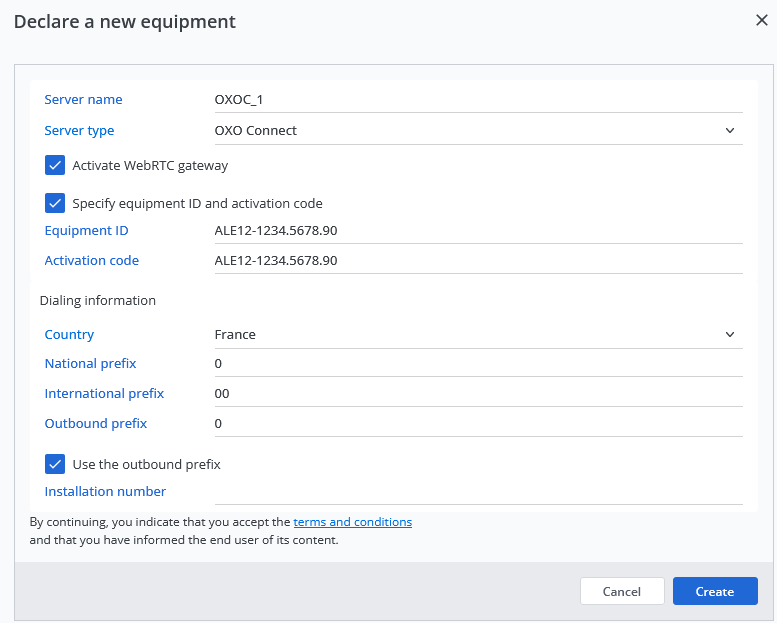Edit the Equipment ID field
The image size is (777, 623).
[x=477, y=231]
